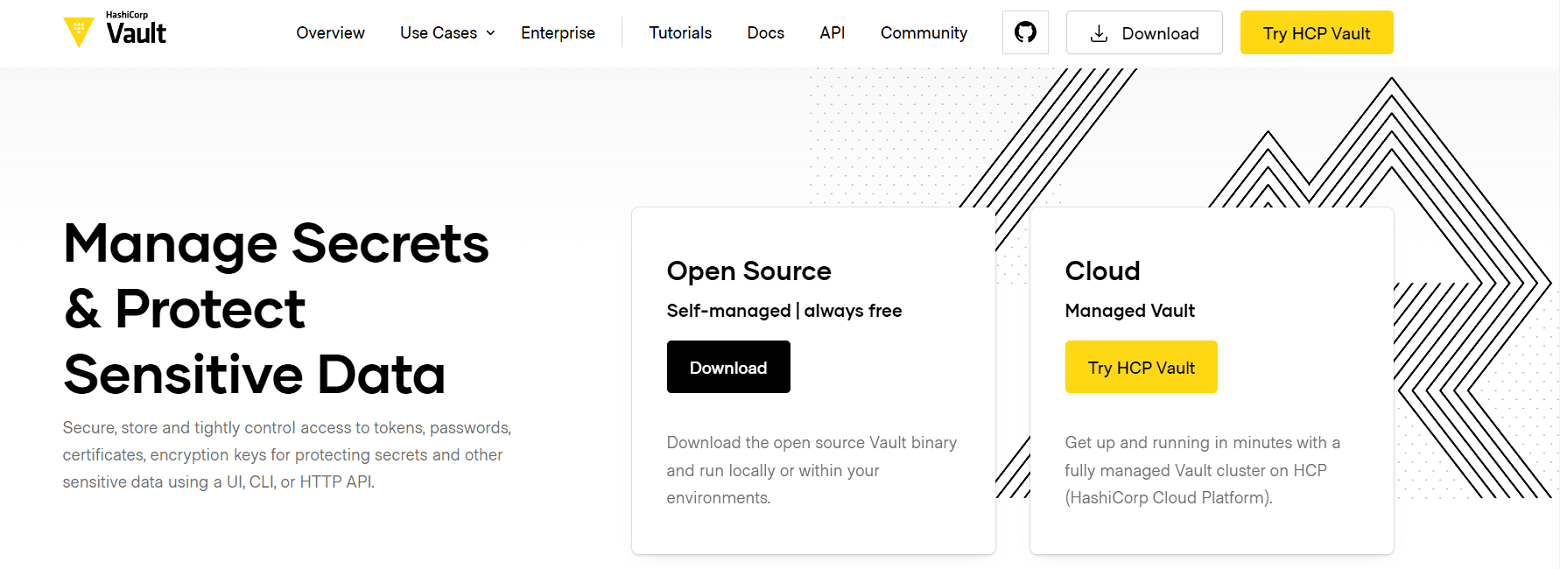
Task: Click the HashiCorp Vault wordmark text
Action: [x=136, y=32]
